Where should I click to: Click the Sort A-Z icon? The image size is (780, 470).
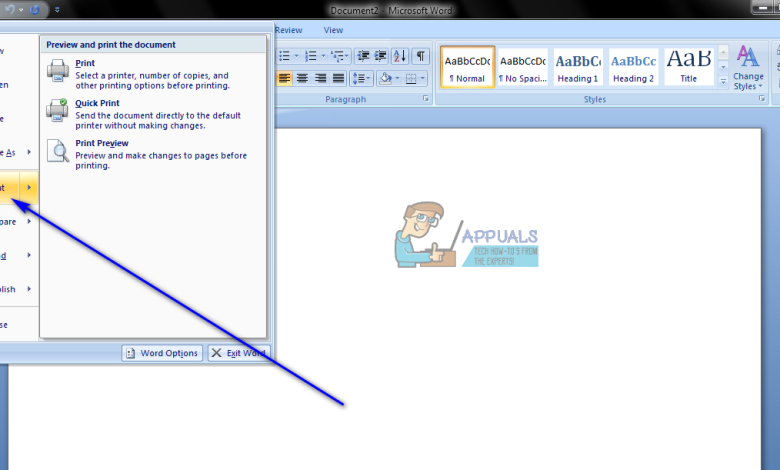(400, 56)
